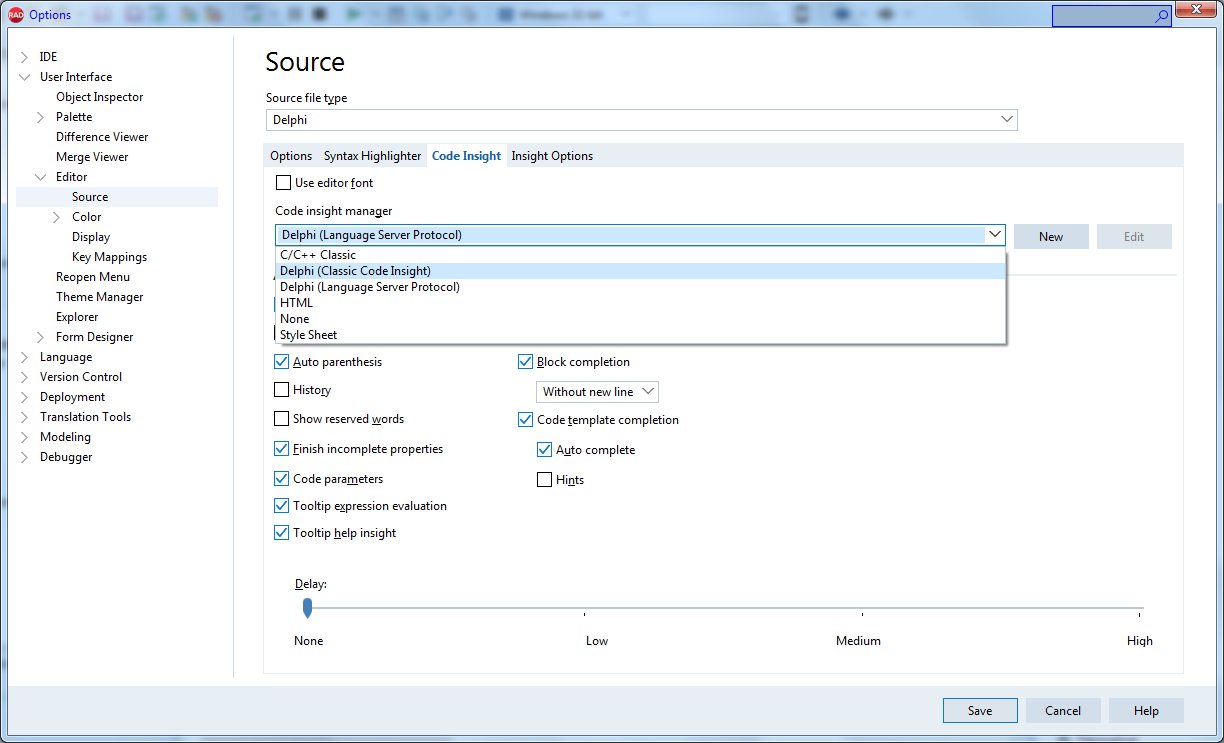Select the Code Insight tab

pos(467,156)
